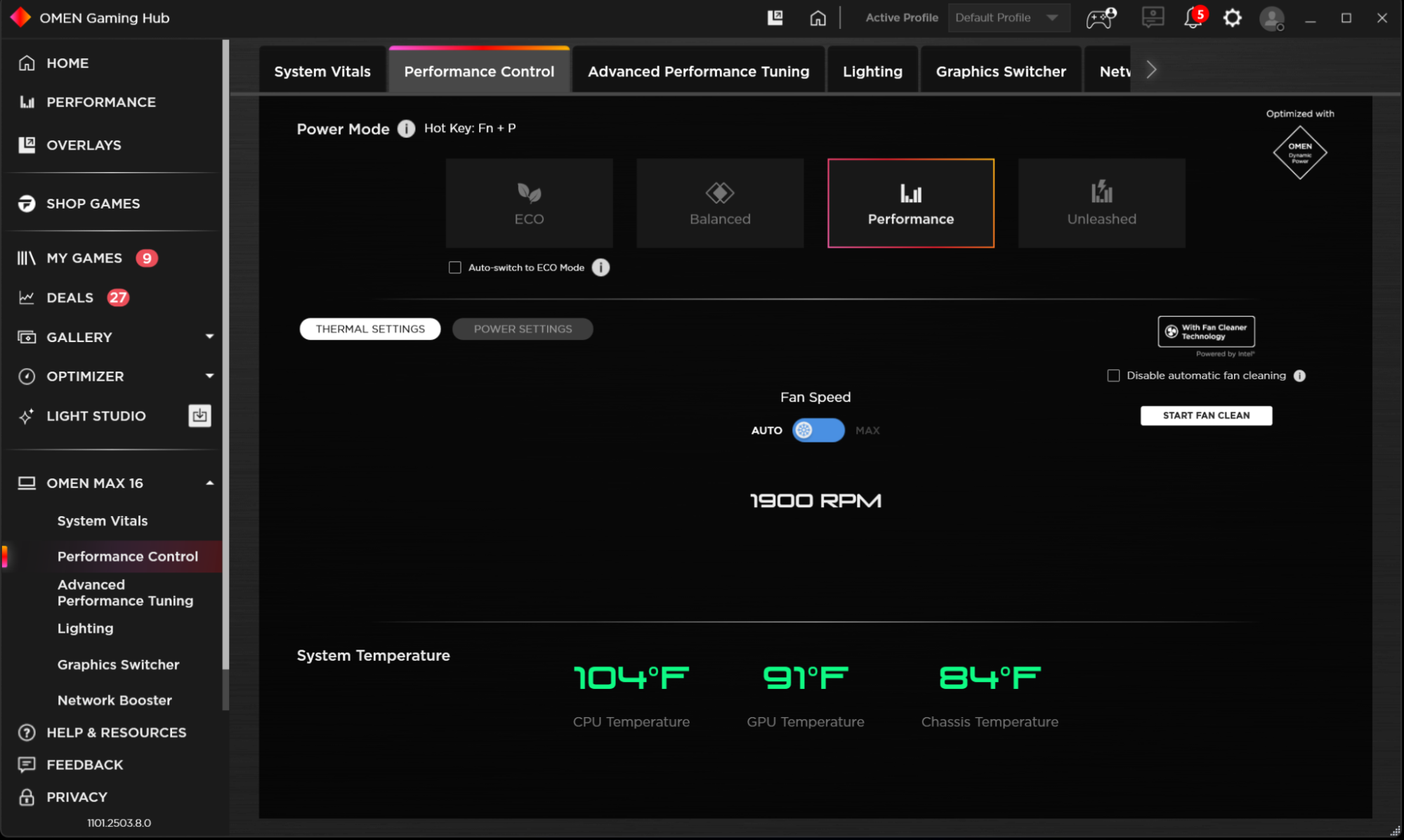Check Disable automatic fan cleaning
The image size is (1404, 840).
click(1113, 376)
